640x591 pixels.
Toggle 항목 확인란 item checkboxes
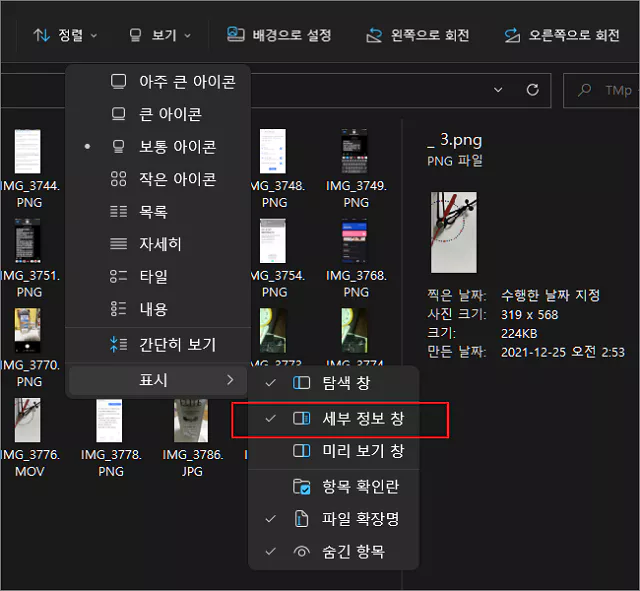[x=333, y=487]
